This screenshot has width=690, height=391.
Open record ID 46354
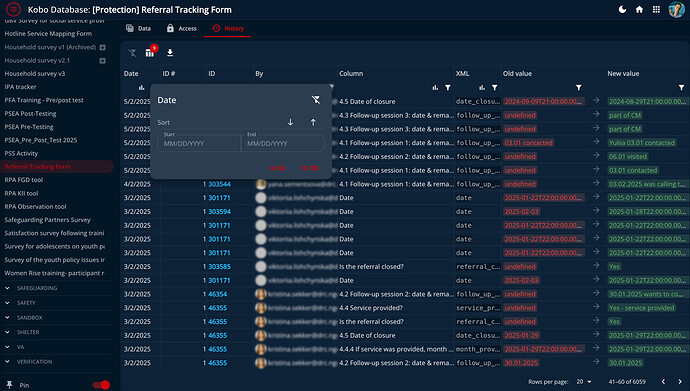click(218, 294)
